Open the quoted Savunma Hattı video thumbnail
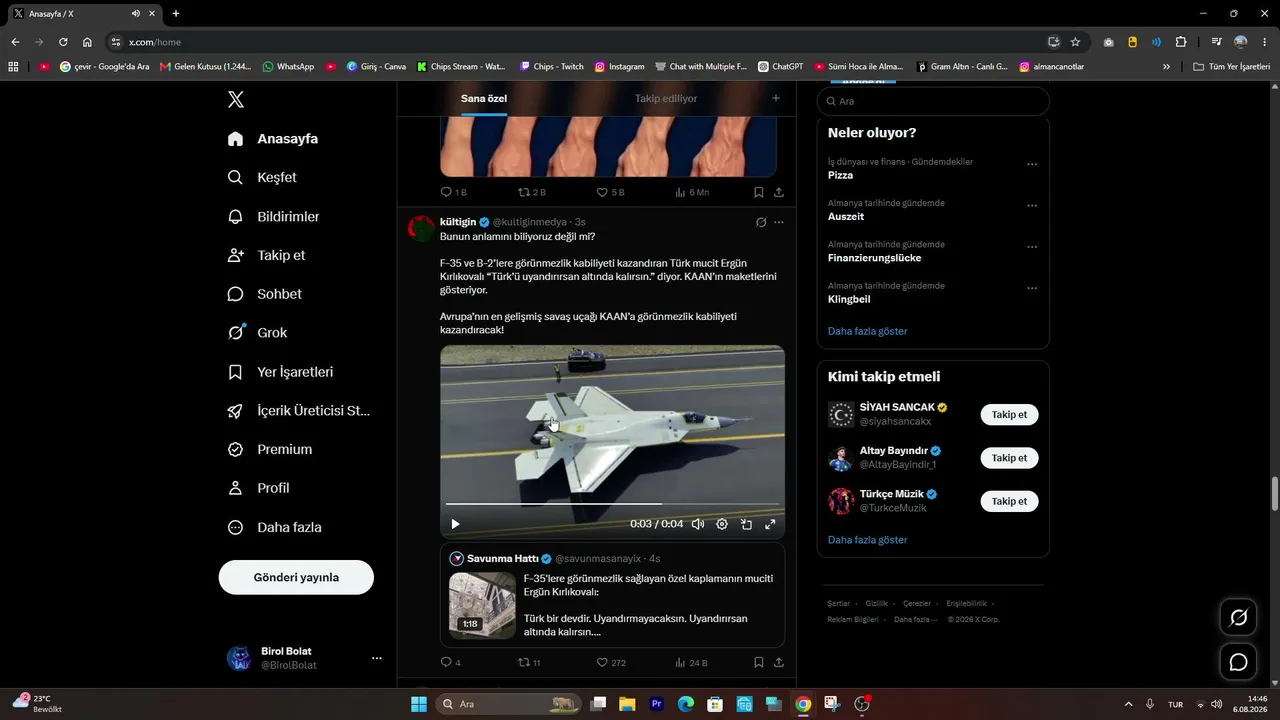The height and width of the screenshot is (720, 1280). click(x=482, y=605)
